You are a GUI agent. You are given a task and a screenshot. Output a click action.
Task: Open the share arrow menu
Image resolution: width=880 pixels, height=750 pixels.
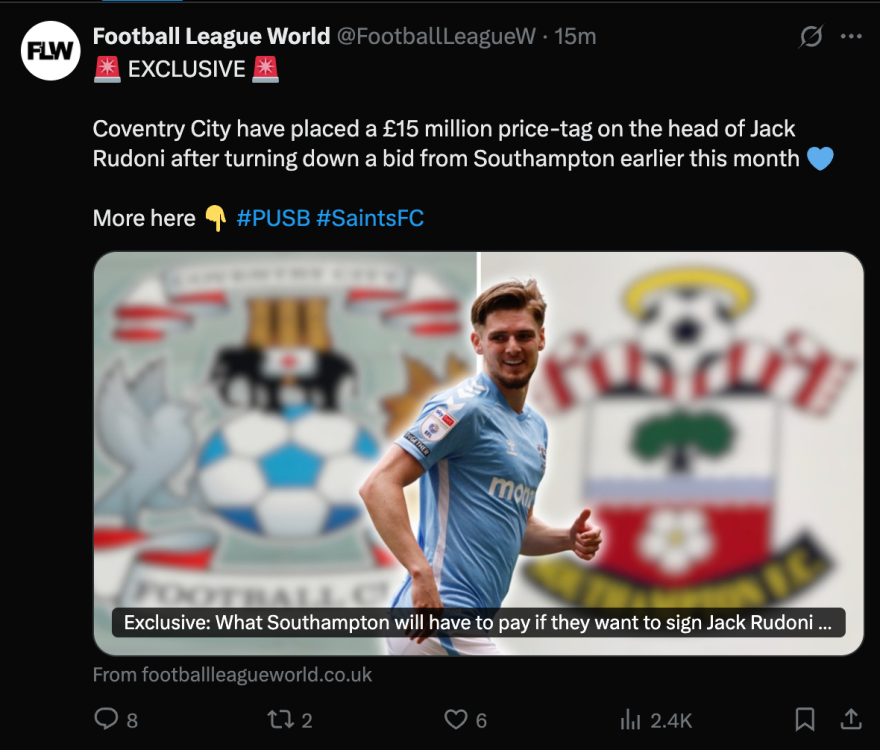pos(851,719)
